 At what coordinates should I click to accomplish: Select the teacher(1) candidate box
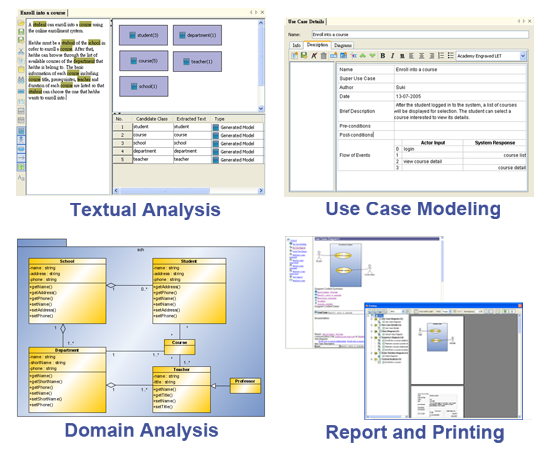[197, 61]
